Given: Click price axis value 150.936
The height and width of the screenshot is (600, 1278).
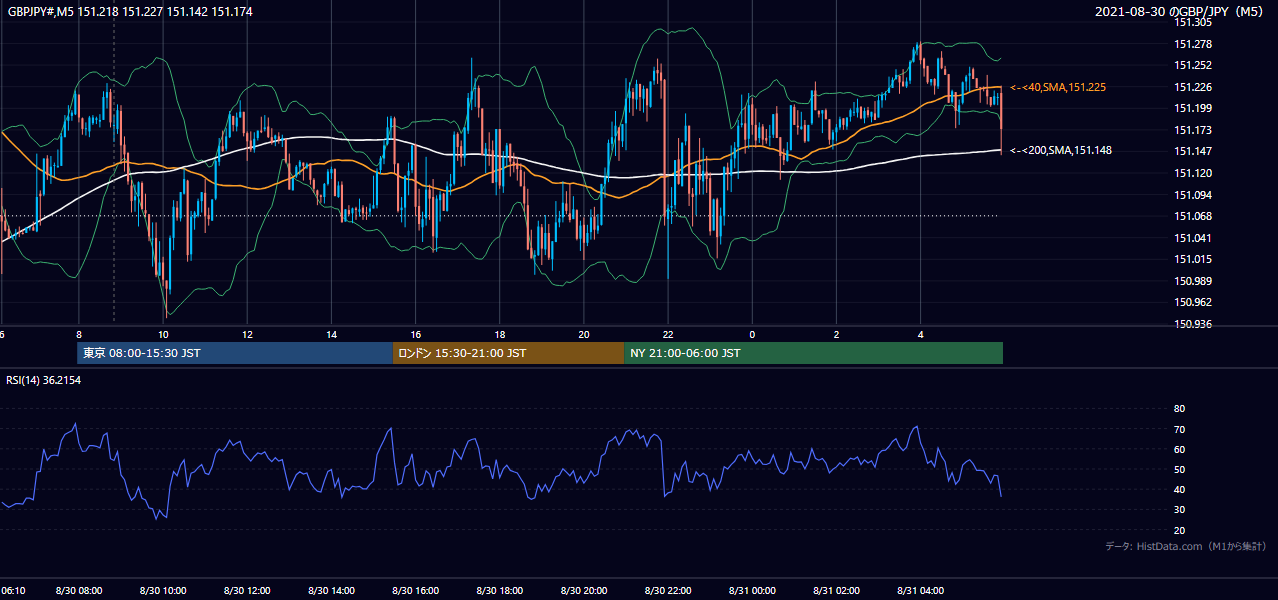Looking at the screenshot, I should point(1194,324).
